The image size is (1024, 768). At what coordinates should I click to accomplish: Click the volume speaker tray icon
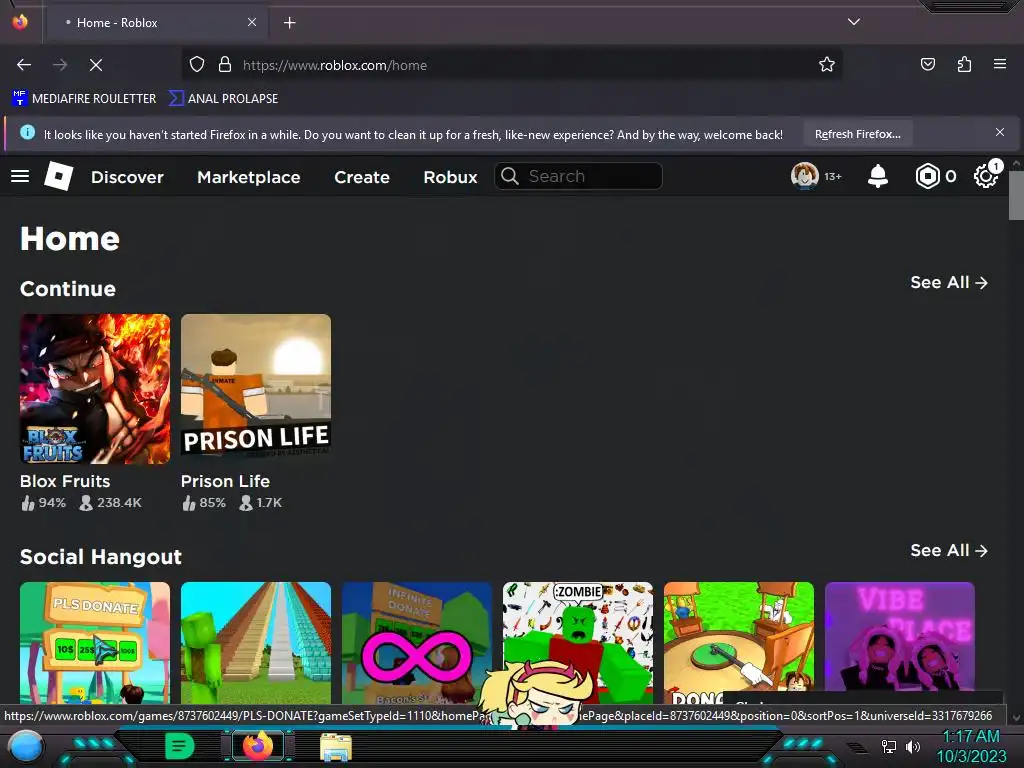913,746
